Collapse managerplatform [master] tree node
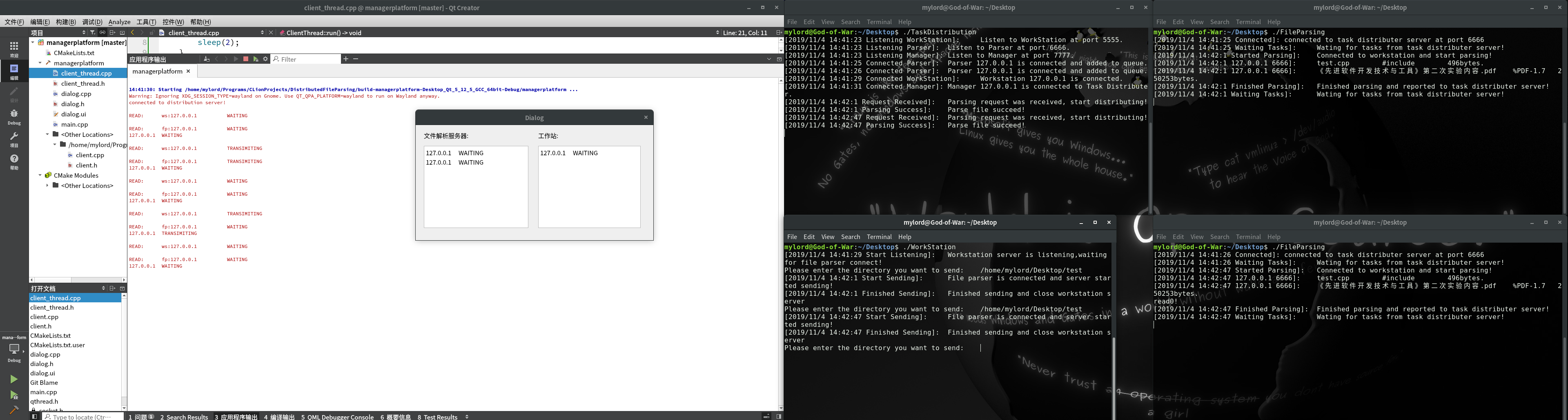 (x=33, y=42)
